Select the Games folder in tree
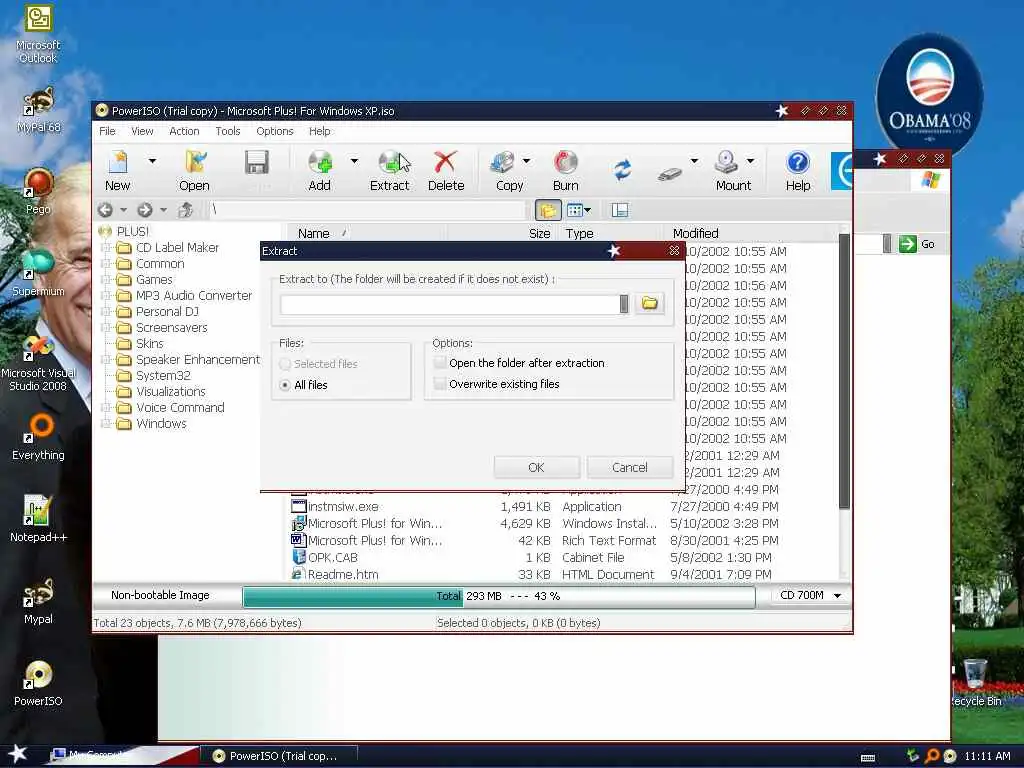The height and width of the screenshot is (768, 1024). (154, 280)
